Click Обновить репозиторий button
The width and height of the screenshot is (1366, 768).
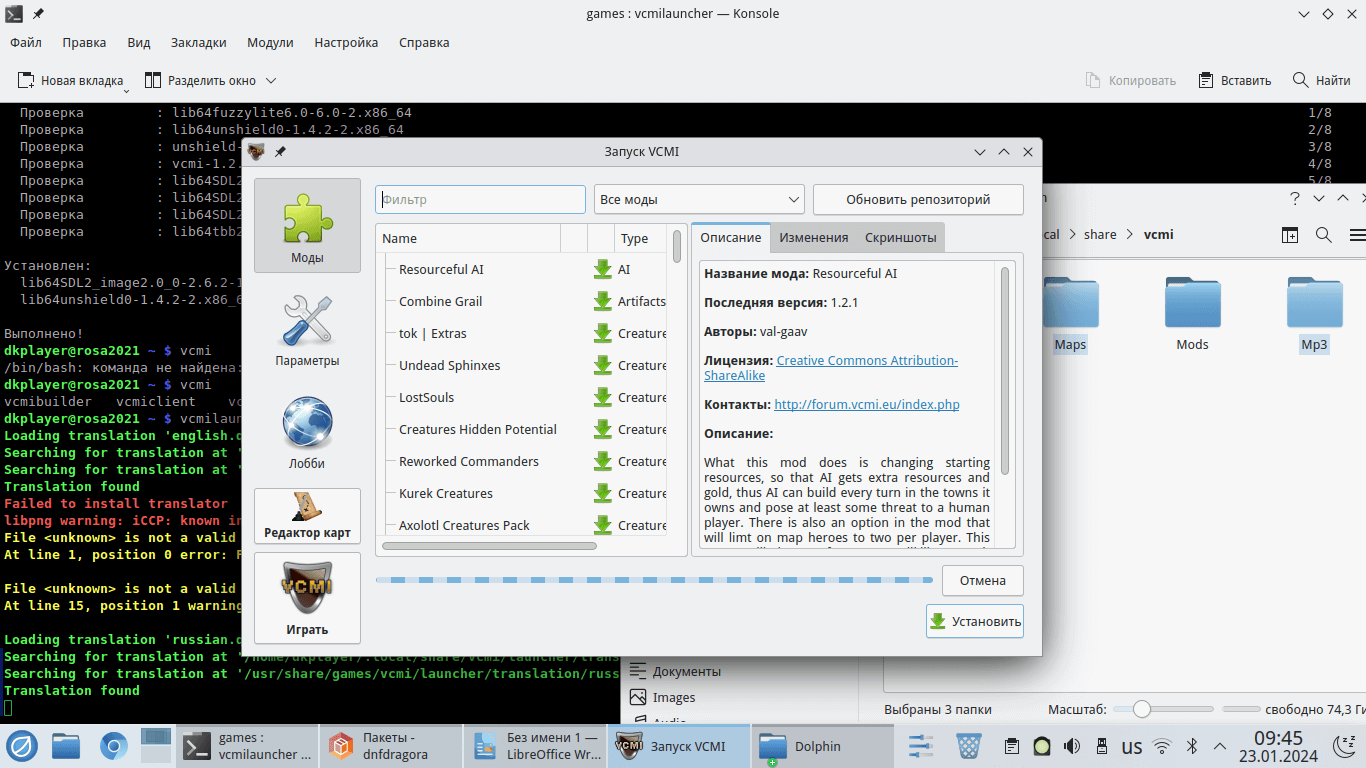coord(918,199)
